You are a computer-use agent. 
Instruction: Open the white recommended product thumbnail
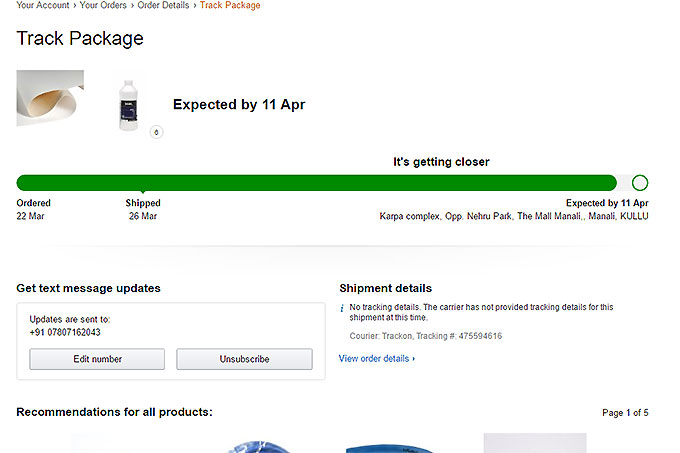[x=534, y=443]
